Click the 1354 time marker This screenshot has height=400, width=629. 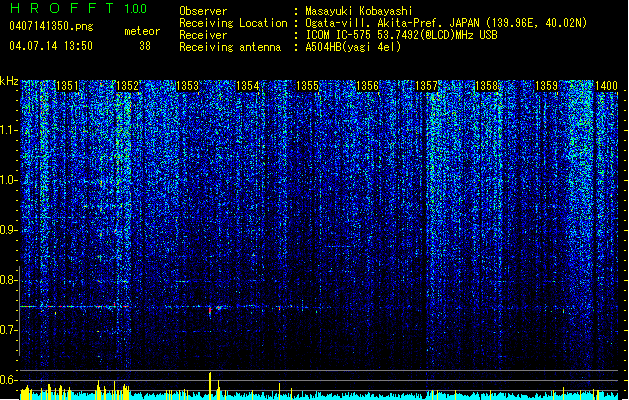(x=248, y=86)
